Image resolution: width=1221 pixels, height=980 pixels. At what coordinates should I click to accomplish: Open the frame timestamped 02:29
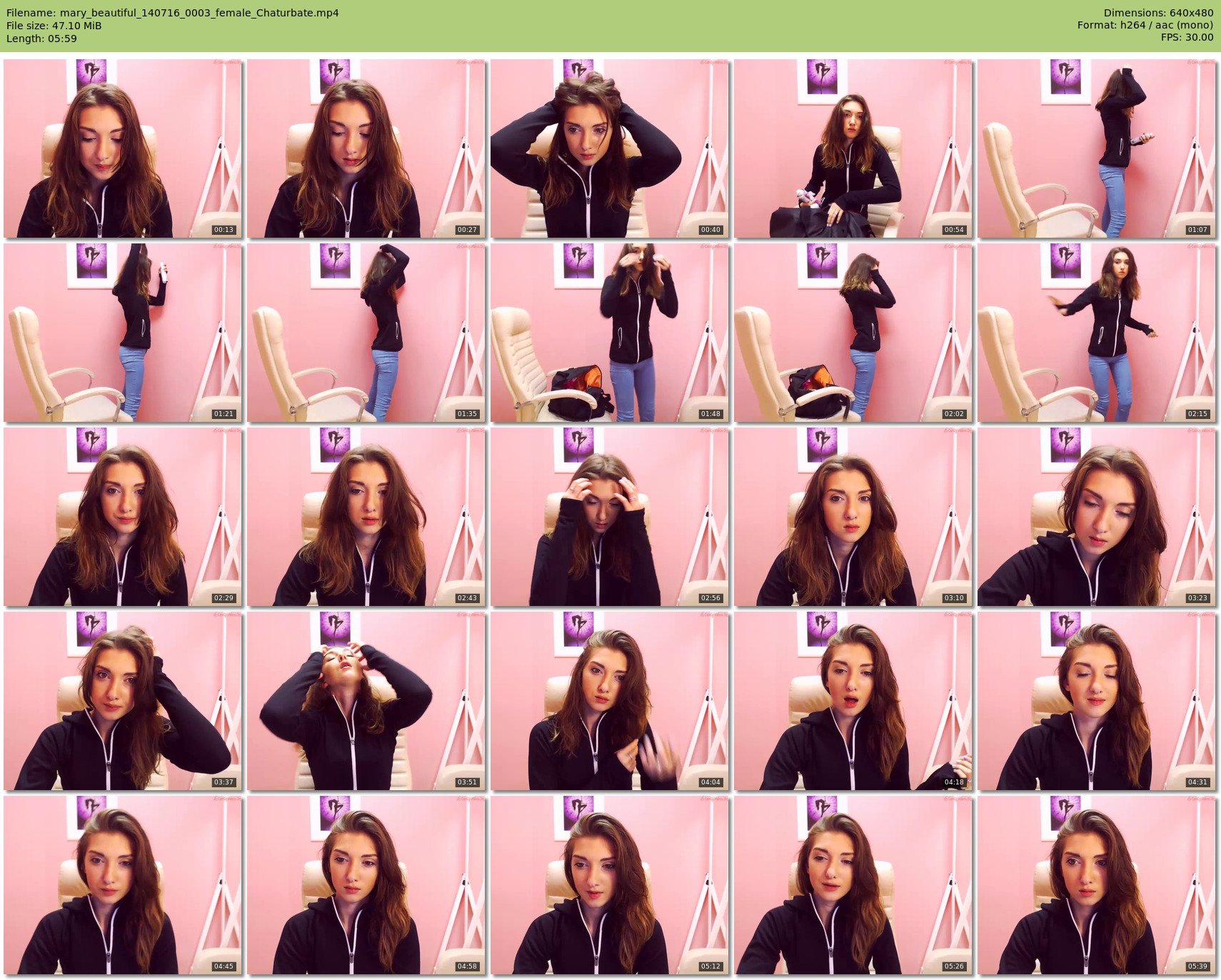(123, 517)
